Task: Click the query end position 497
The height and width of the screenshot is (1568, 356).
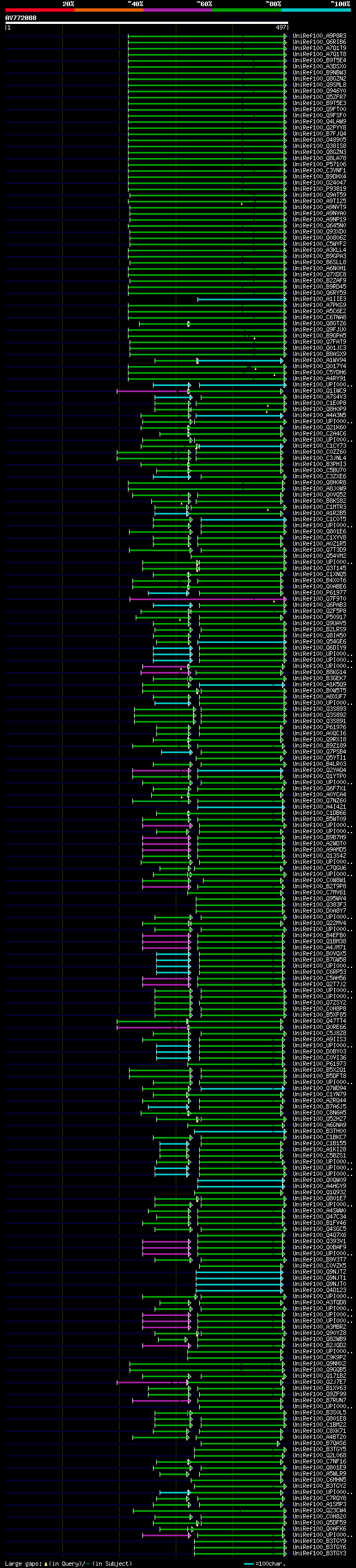Action: [x=280, y=27]
